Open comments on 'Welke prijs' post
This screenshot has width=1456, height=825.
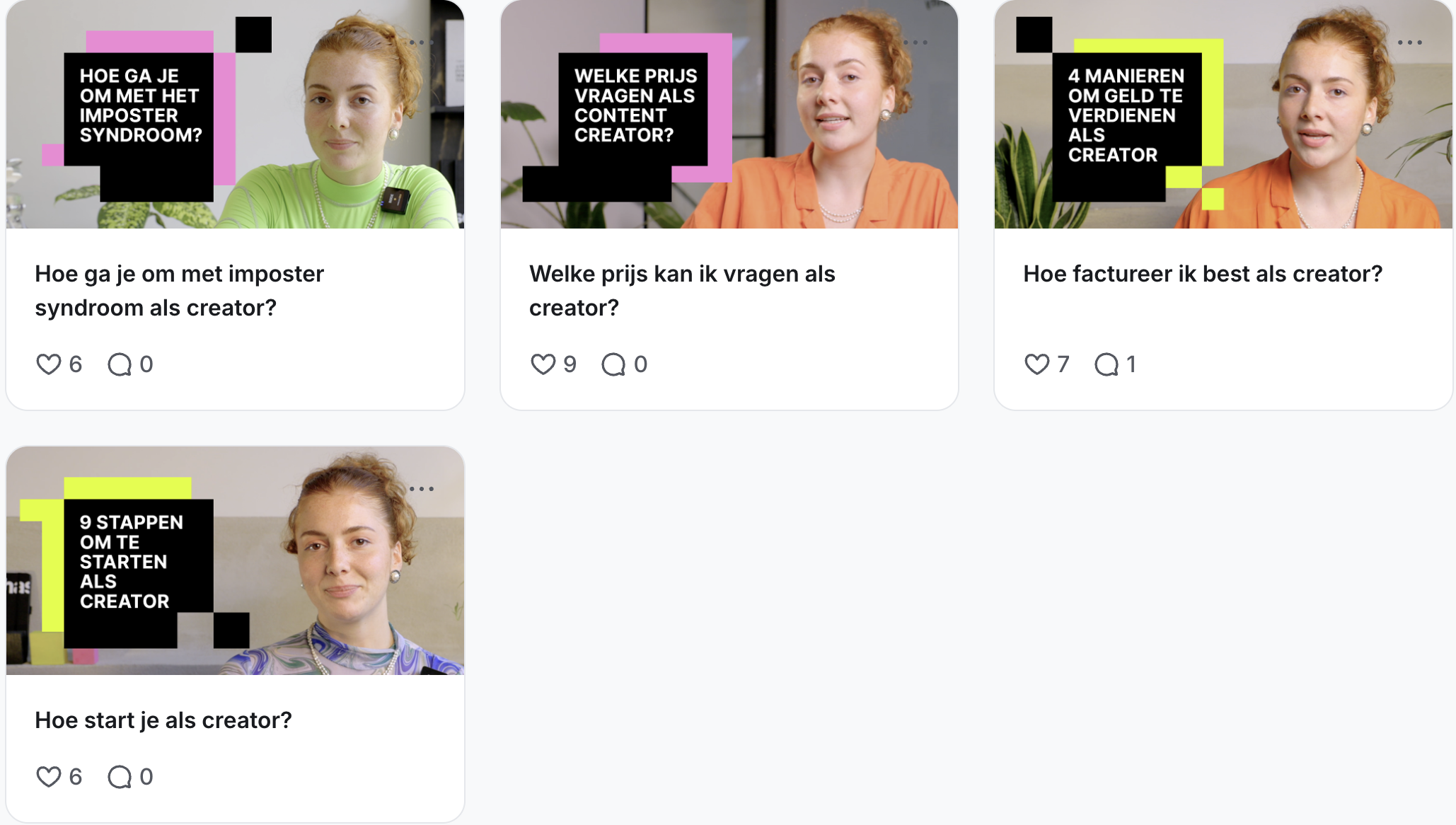pos(613,364)
